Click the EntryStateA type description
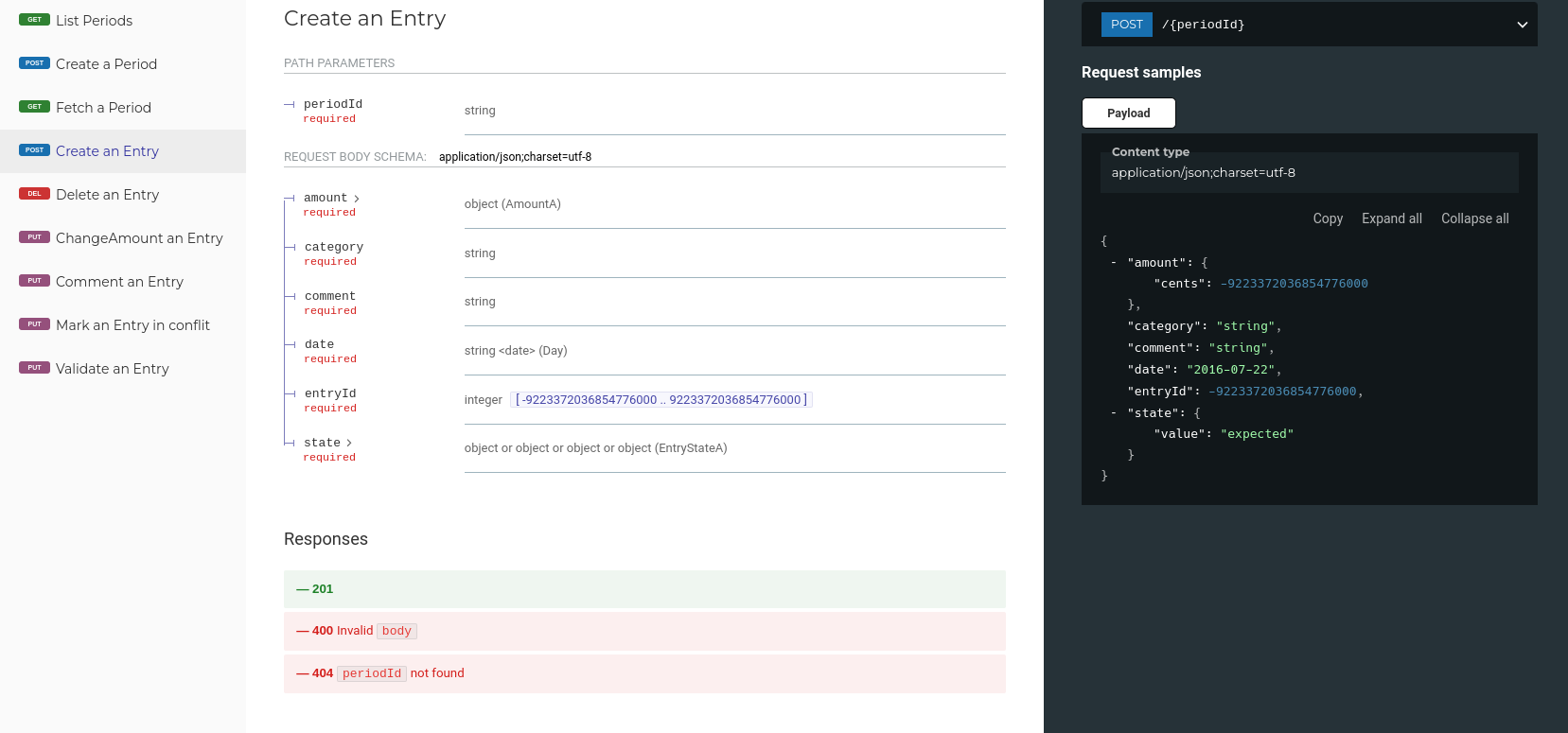 [x=596, y=448]
